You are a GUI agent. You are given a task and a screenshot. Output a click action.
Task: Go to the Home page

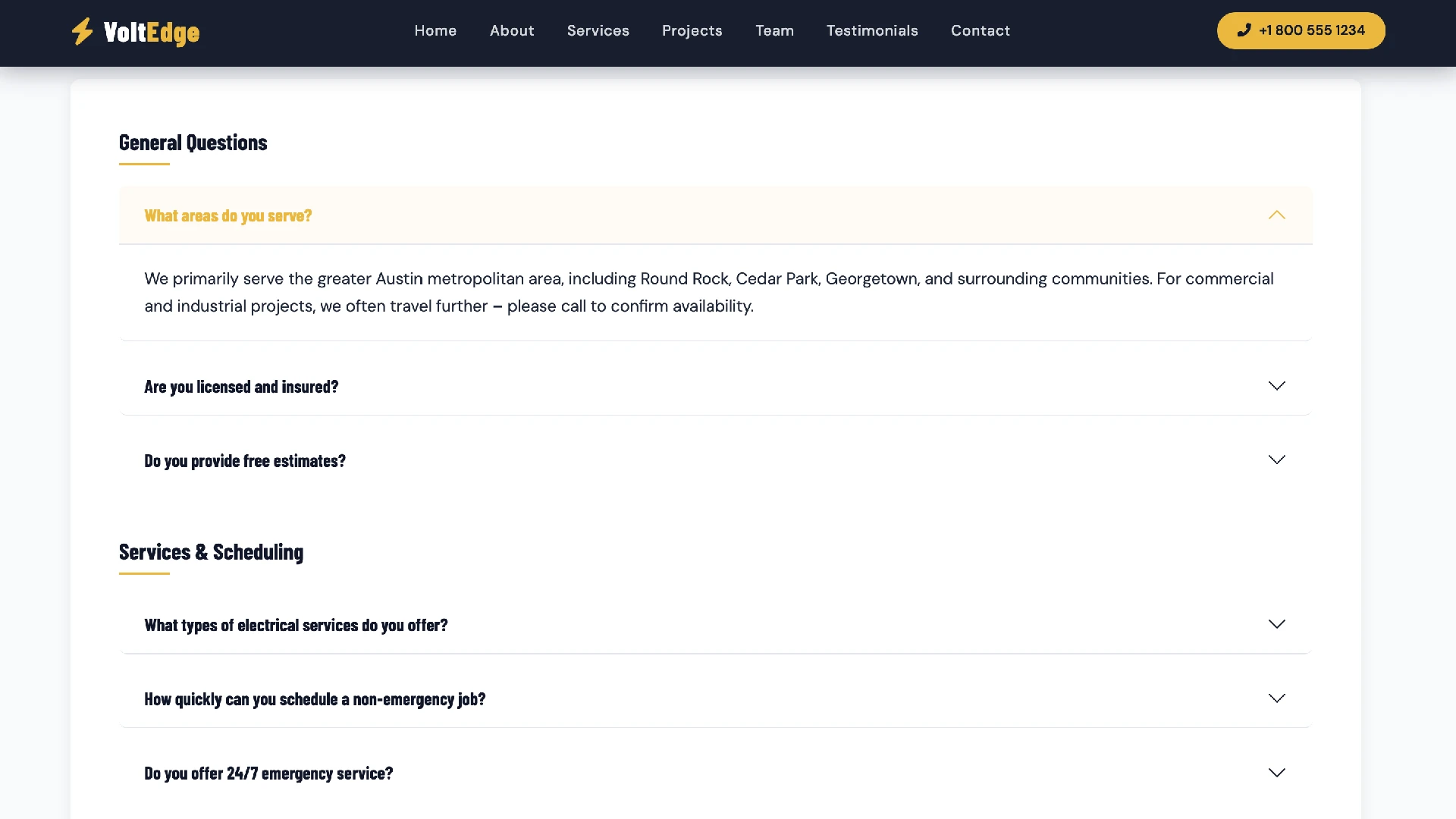pos(435,30)
